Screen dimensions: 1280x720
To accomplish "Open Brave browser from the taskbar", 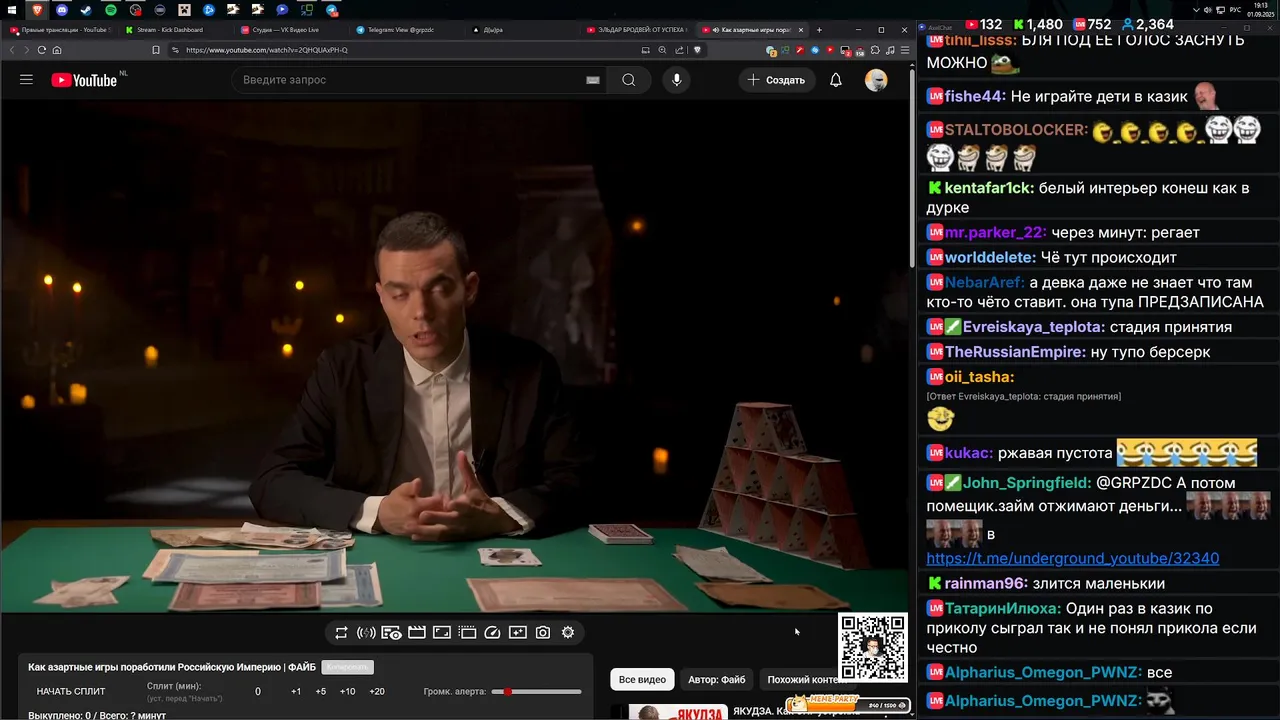I will [37, 10].
